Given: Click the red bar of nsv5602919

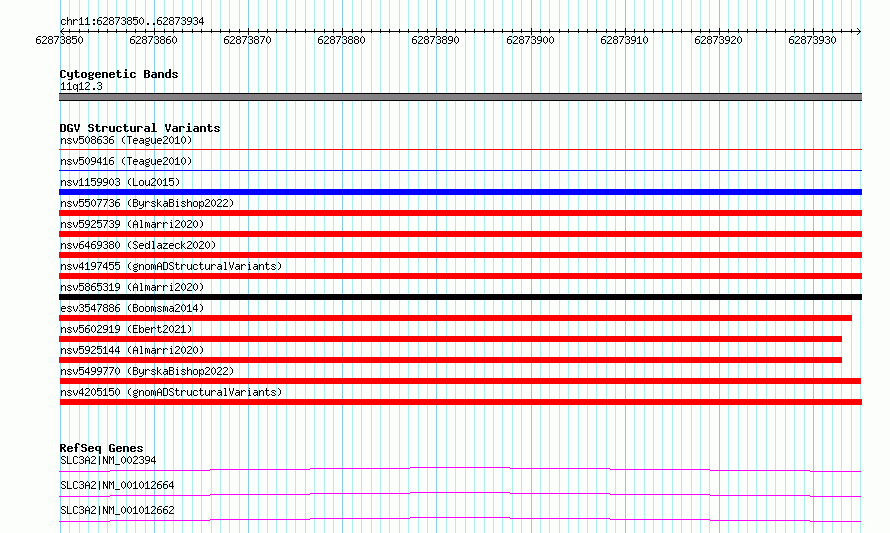Looking at the screenshot, I should (450, 339).
